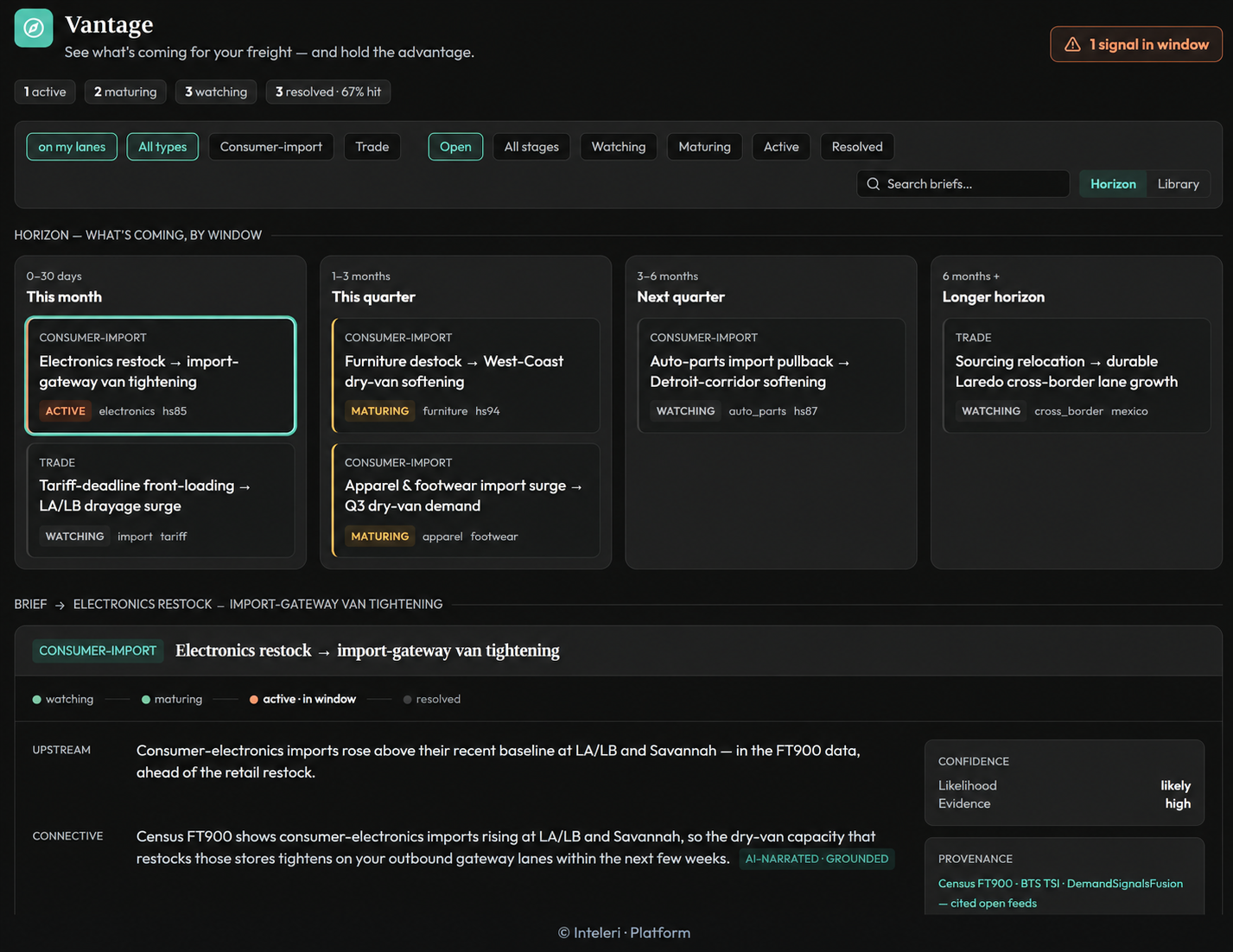Select the Open stage filter
Image resolution: width=1233 pixels, height=952 pixels.
click(x=455, y=147)
